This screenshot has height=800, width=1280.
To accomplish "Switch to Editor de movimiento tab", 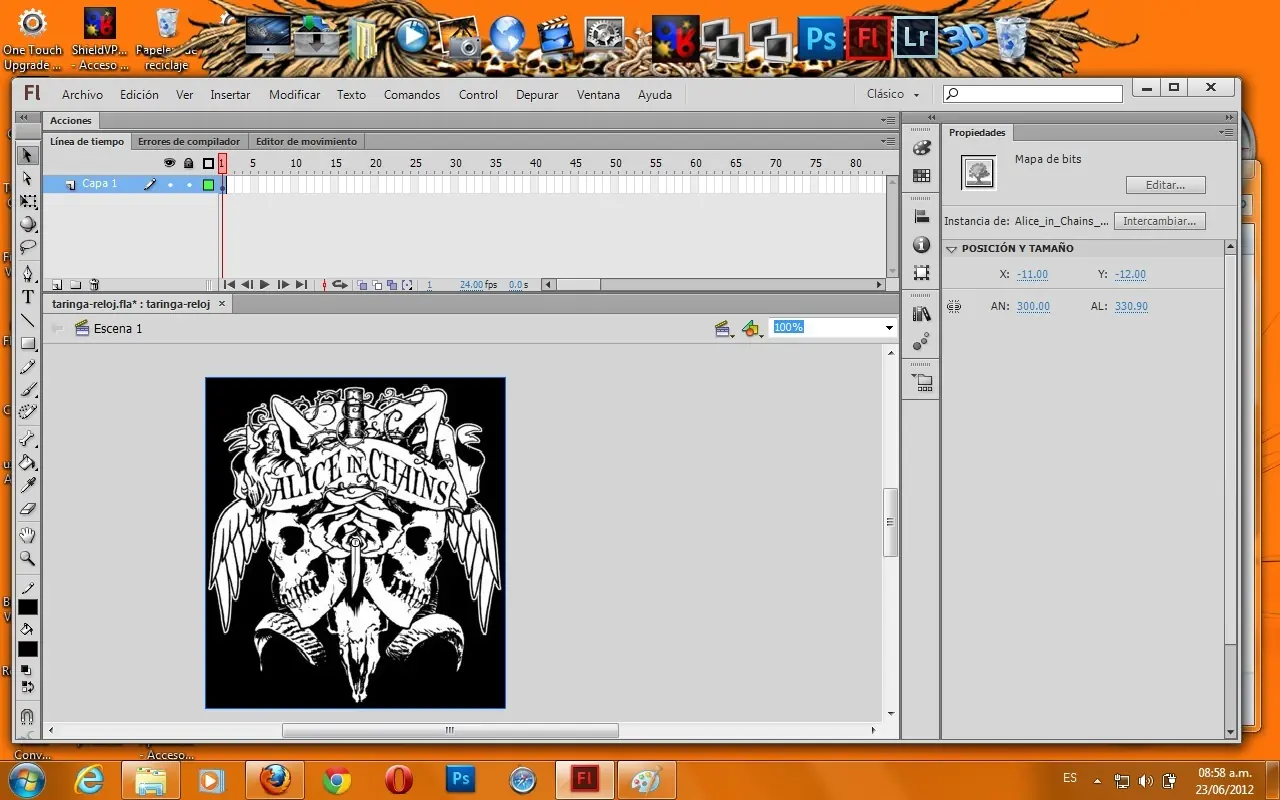I will (306, 142).
